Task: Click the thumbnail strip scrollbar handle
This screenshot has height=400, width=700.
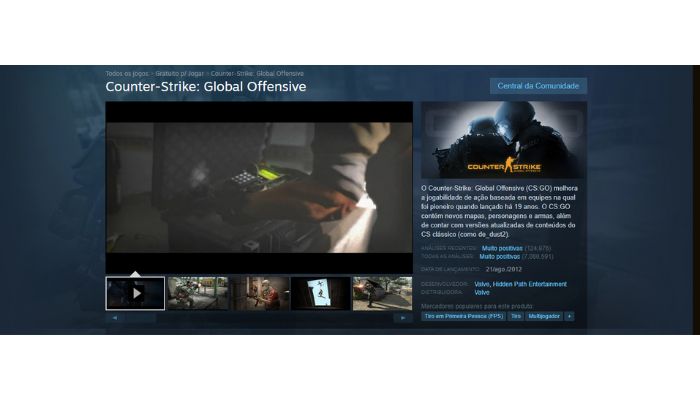Action: pos(140,318)
